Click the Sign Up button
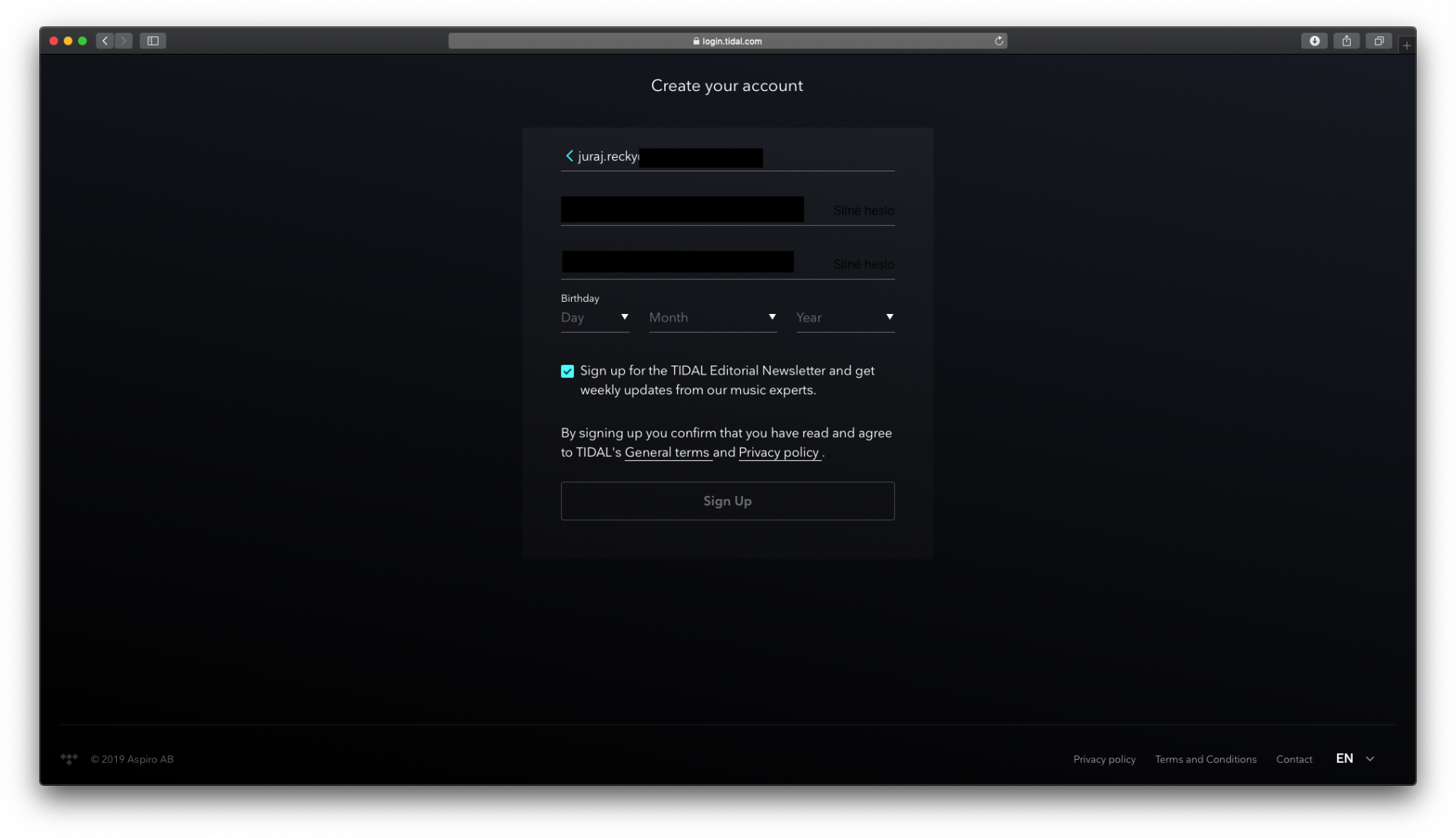1456x838 pixels. coord(727,501)
